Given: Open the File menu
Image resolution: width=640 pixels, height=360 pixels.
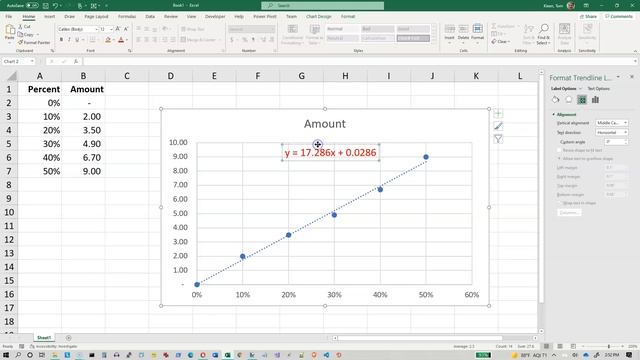Looking at the screenshot, I should click(9, 16).
